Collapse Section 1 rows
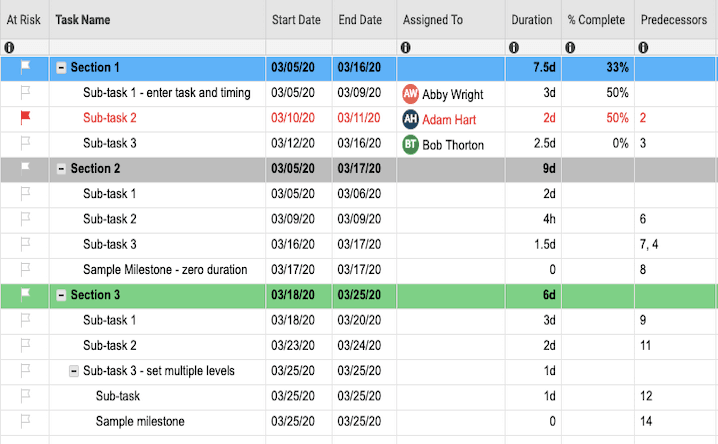The image size is (718, 444). coord(61,68)
